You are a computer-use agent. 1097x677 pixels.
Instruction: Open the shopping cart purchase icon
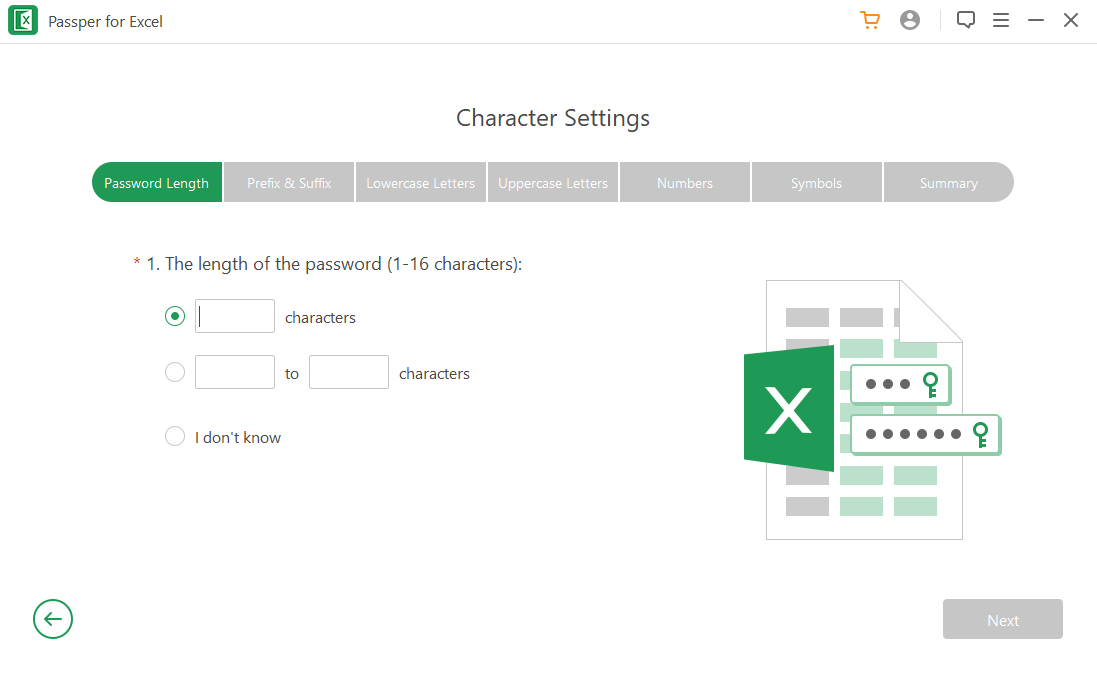[x=870, y=20]
